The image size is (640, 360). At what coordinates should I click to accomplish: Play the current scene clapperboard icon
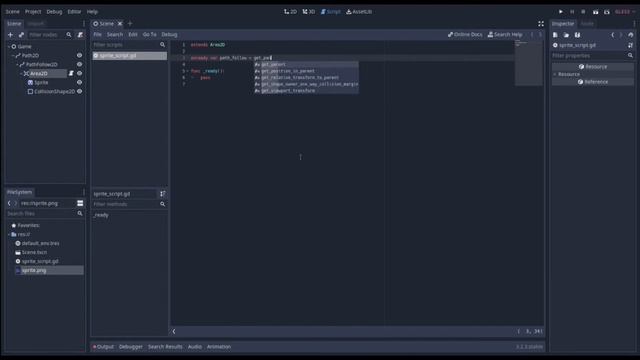coord(596,12)
